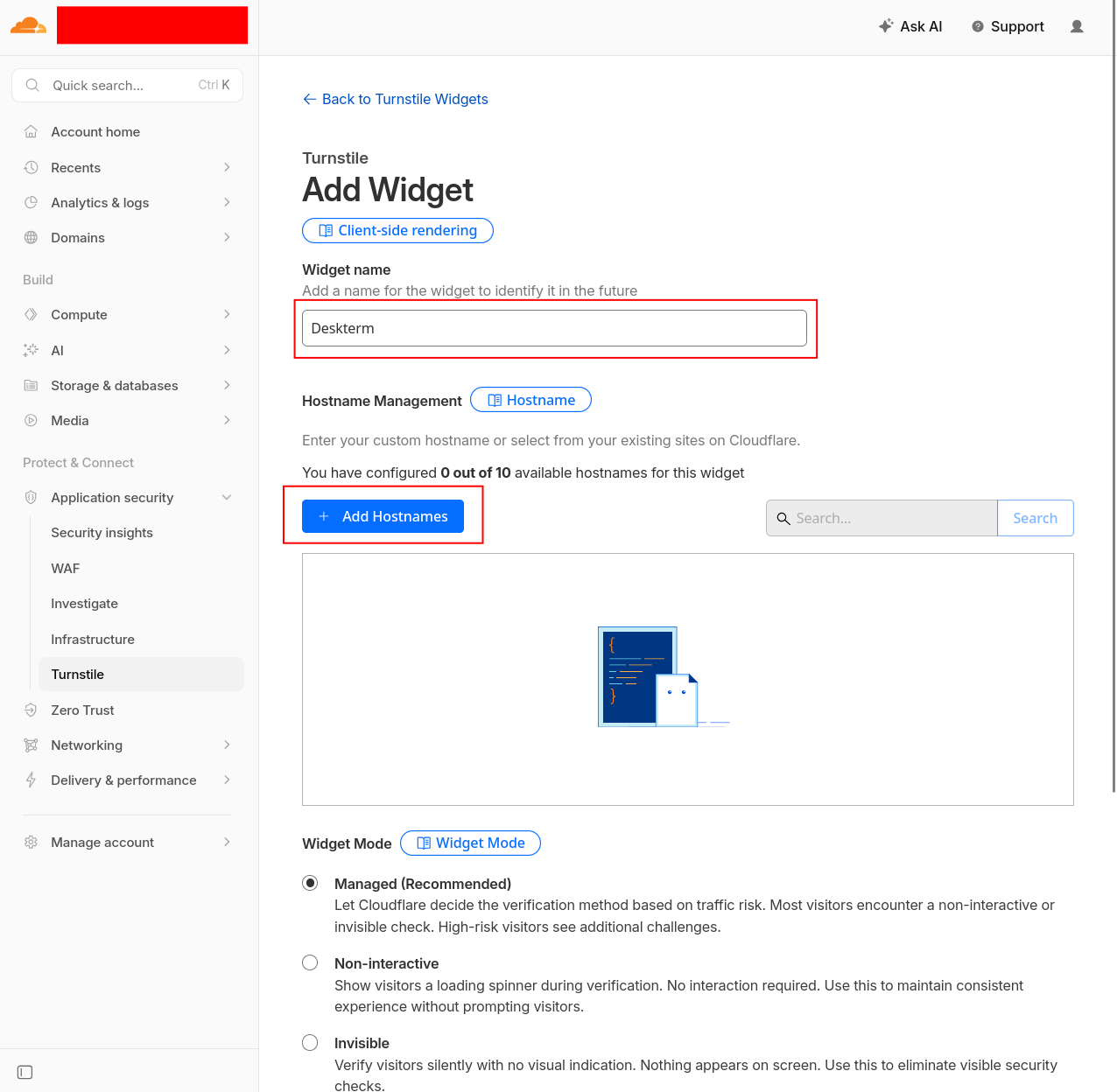
Task: Open the Widget Mode documentation badge
Action: [470, 843]
